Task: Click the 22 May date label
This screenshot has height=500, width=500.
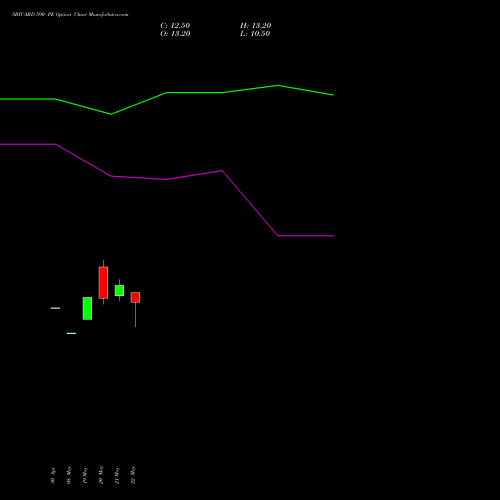Action: point(133,475)
